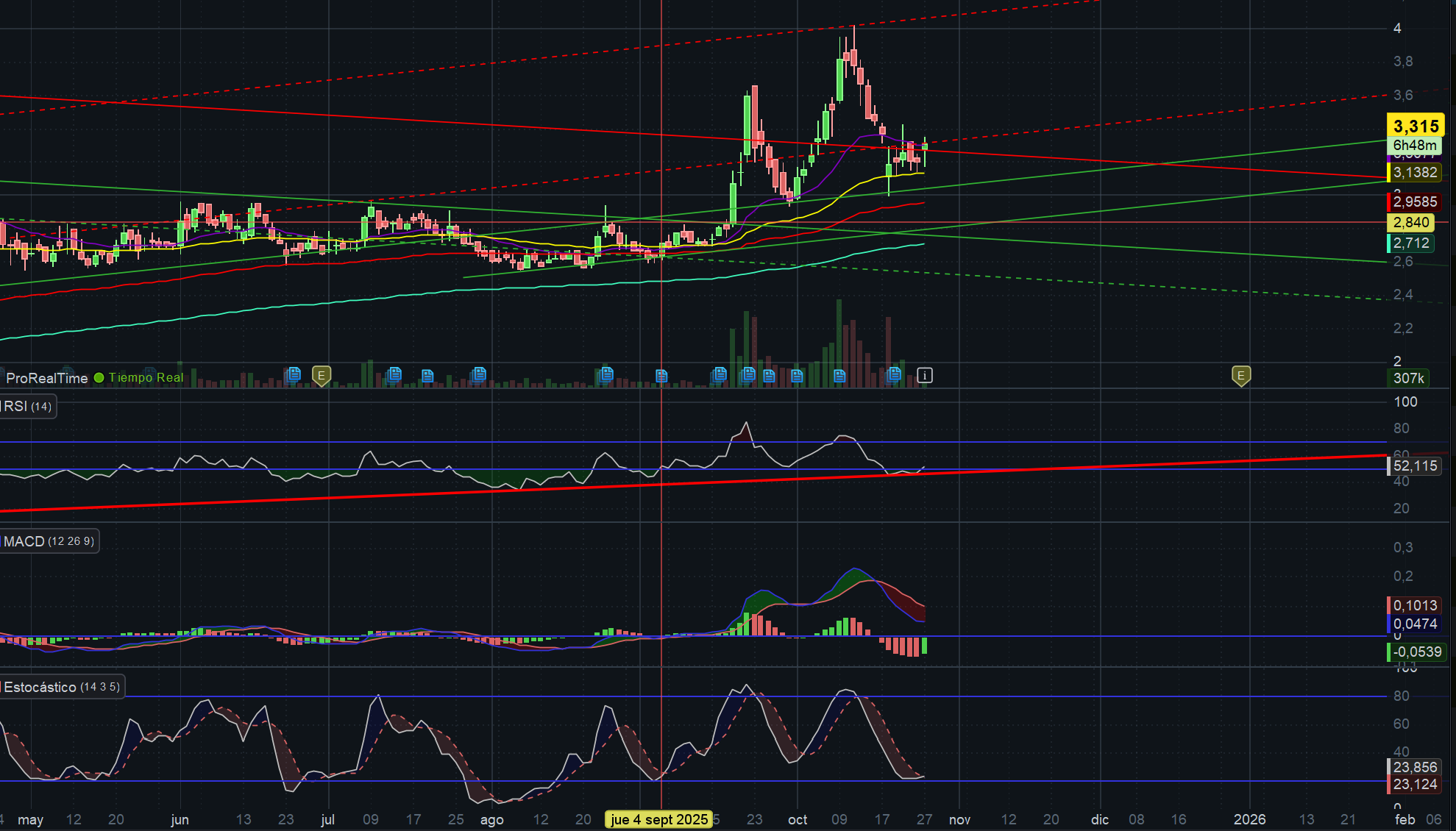Screen dimensions: 1456x831
Task: Click the future earnings E marker before 2026
Action: [x=1241, y=376]
